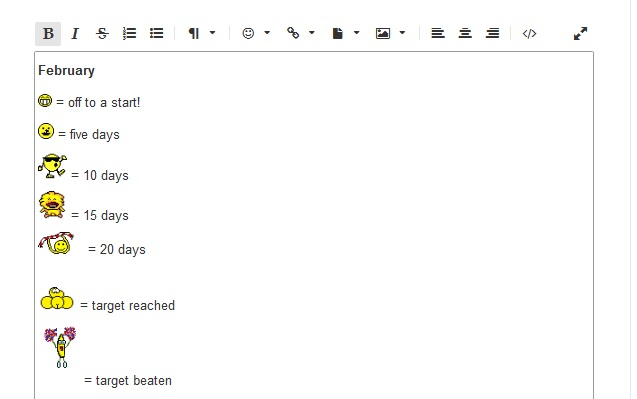Expand the paragraph format dropdown arrow
The height and width of the screenshot is (399, 637).
coord(212,33)
